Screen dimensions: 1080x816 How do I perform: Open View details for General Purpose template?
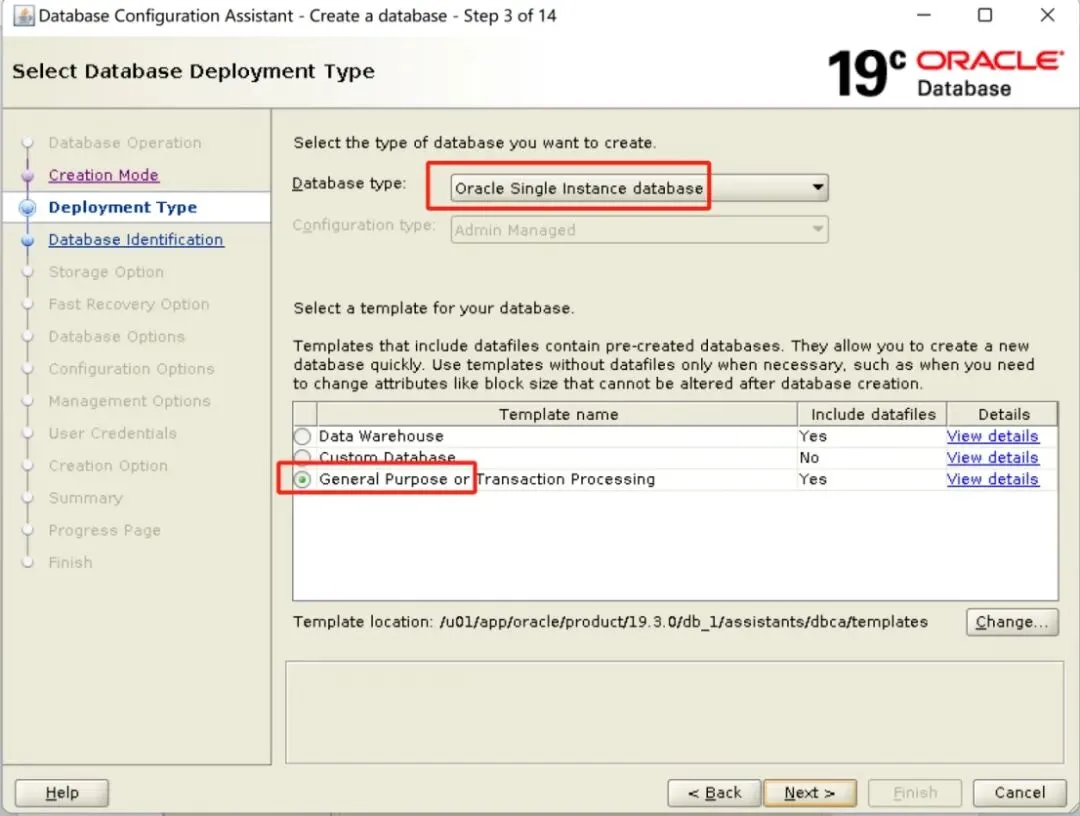(992, 479)
